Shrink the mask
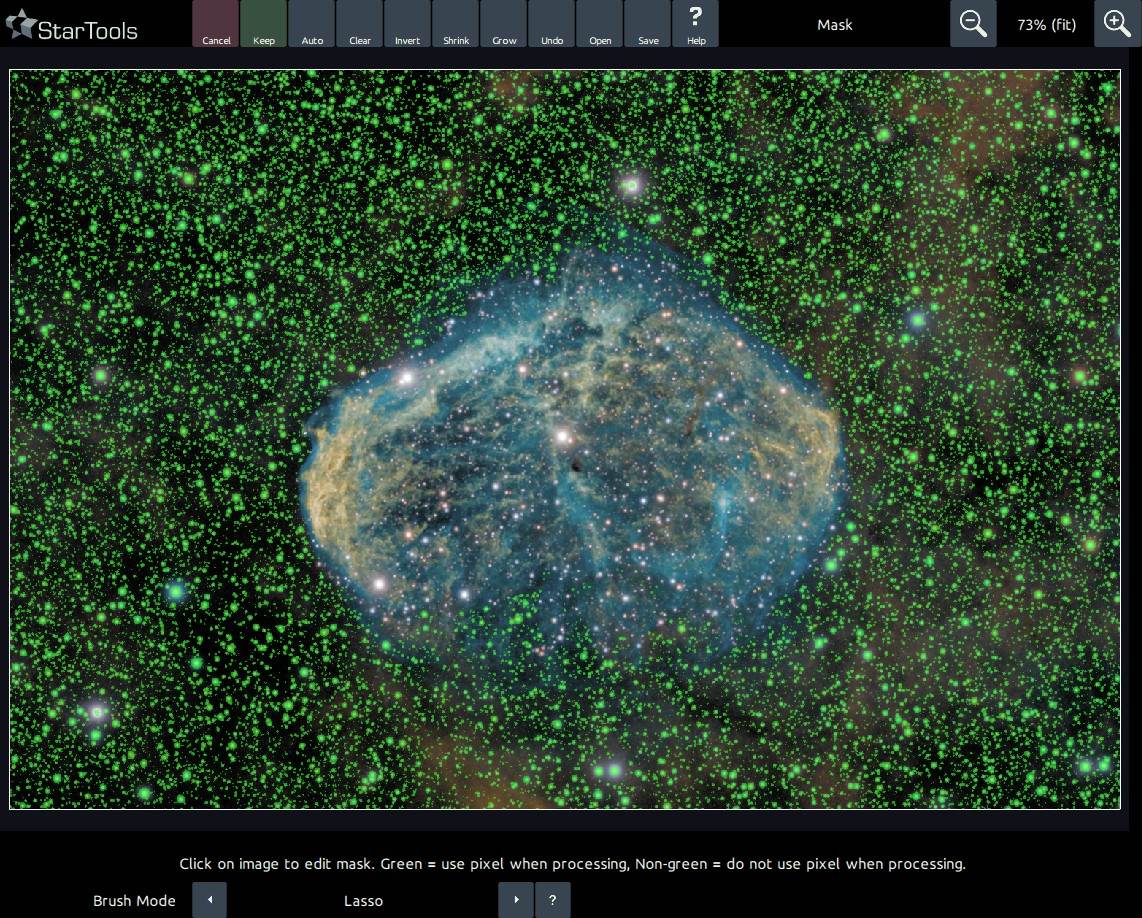Image resolution: width=1142 pixels, height=918 pixels. coord(456,24)
